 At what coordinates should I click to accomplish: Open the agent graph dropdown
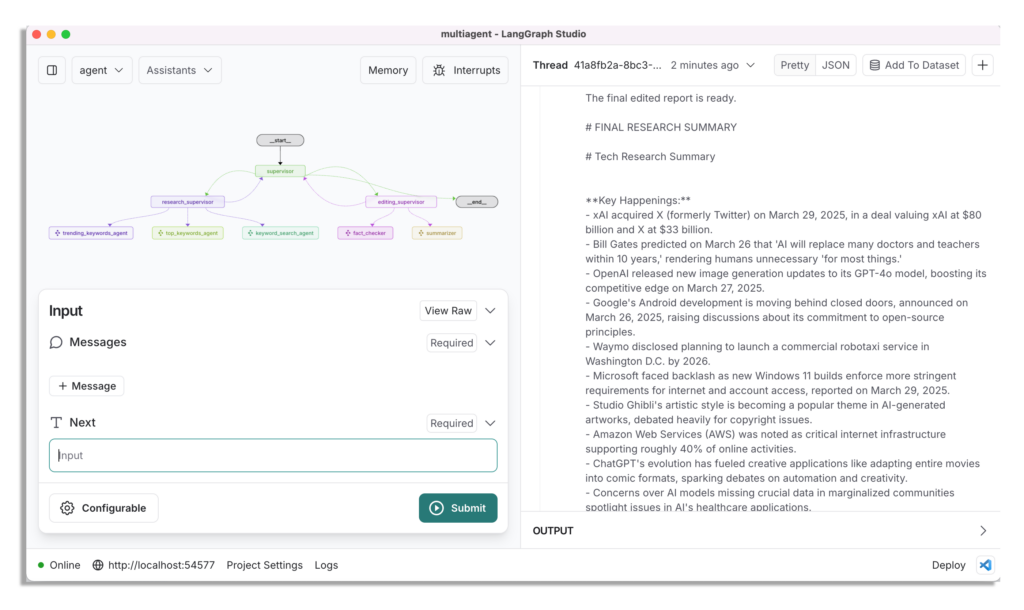click(102, 70)
